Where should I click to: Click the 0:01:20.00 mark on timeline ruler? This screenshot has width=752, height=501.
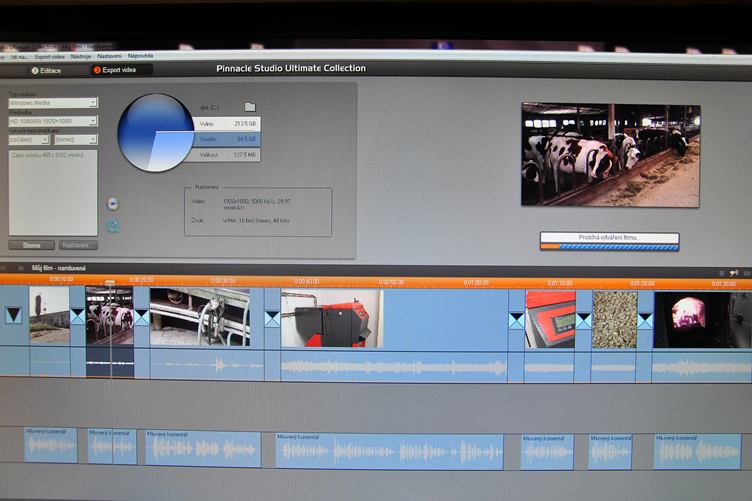[x=642, y=283]
